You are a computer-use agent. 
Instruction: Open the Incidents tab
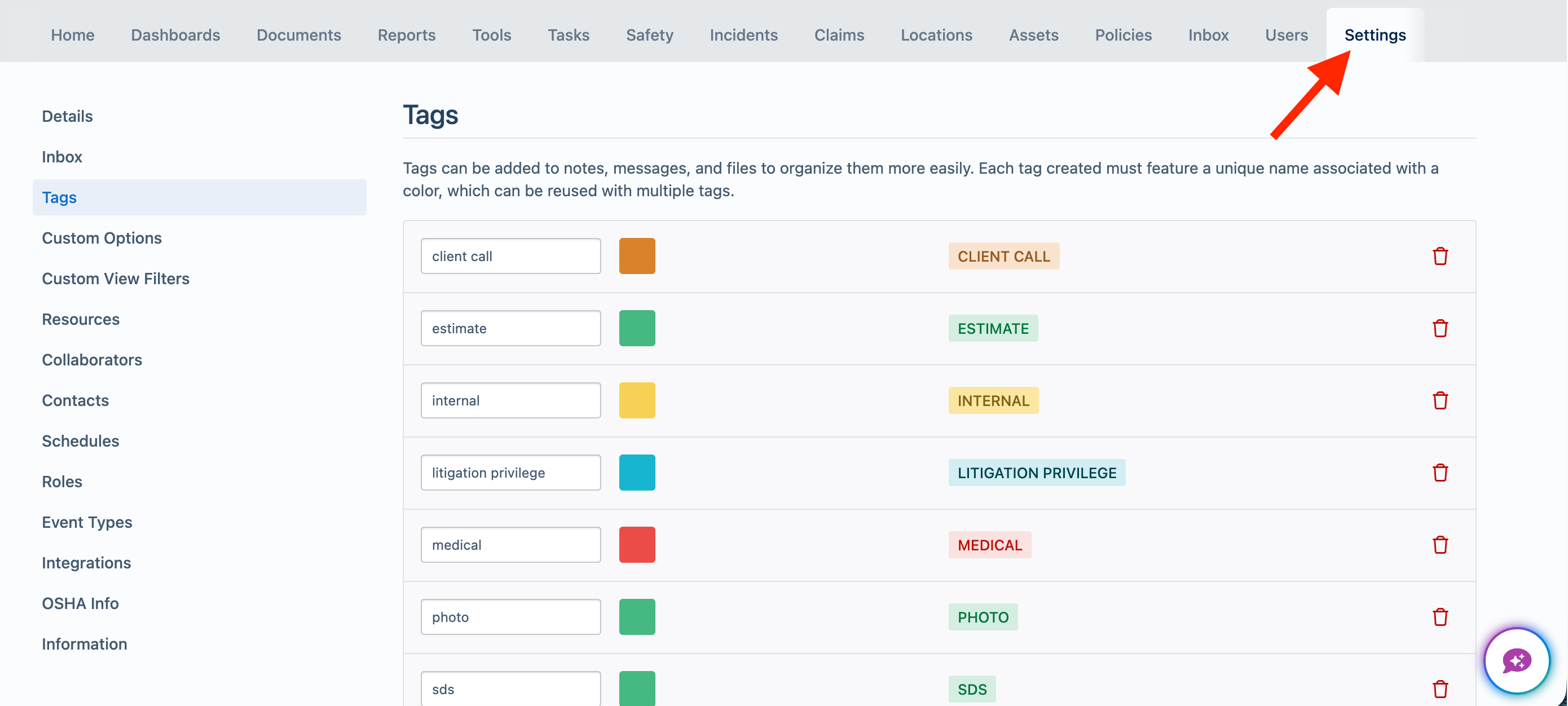[x=743, y=36]
